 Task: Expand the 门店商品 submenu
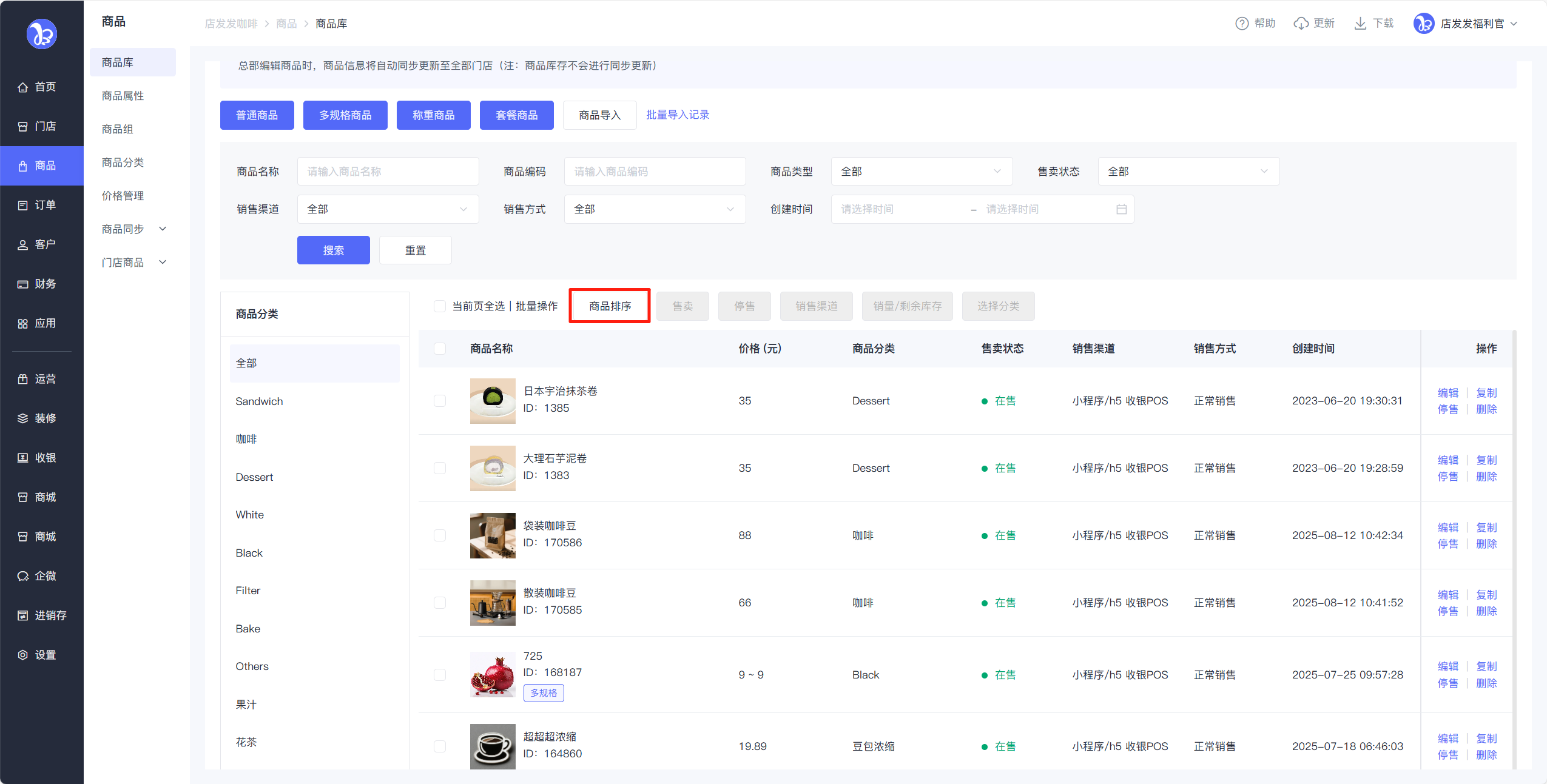tap(163, 263)
